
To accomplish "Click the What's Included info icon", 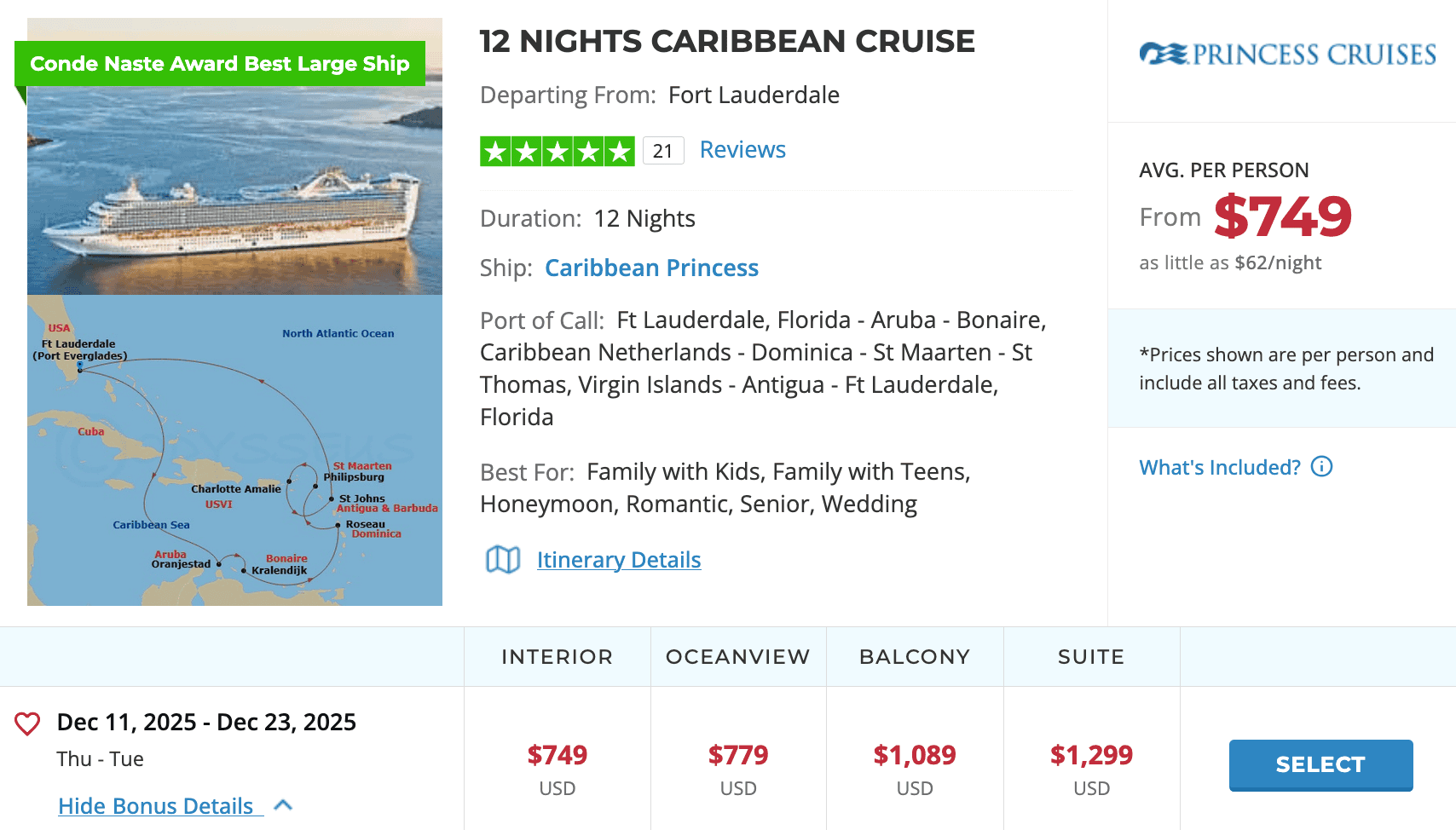I will click(1321, 467).
